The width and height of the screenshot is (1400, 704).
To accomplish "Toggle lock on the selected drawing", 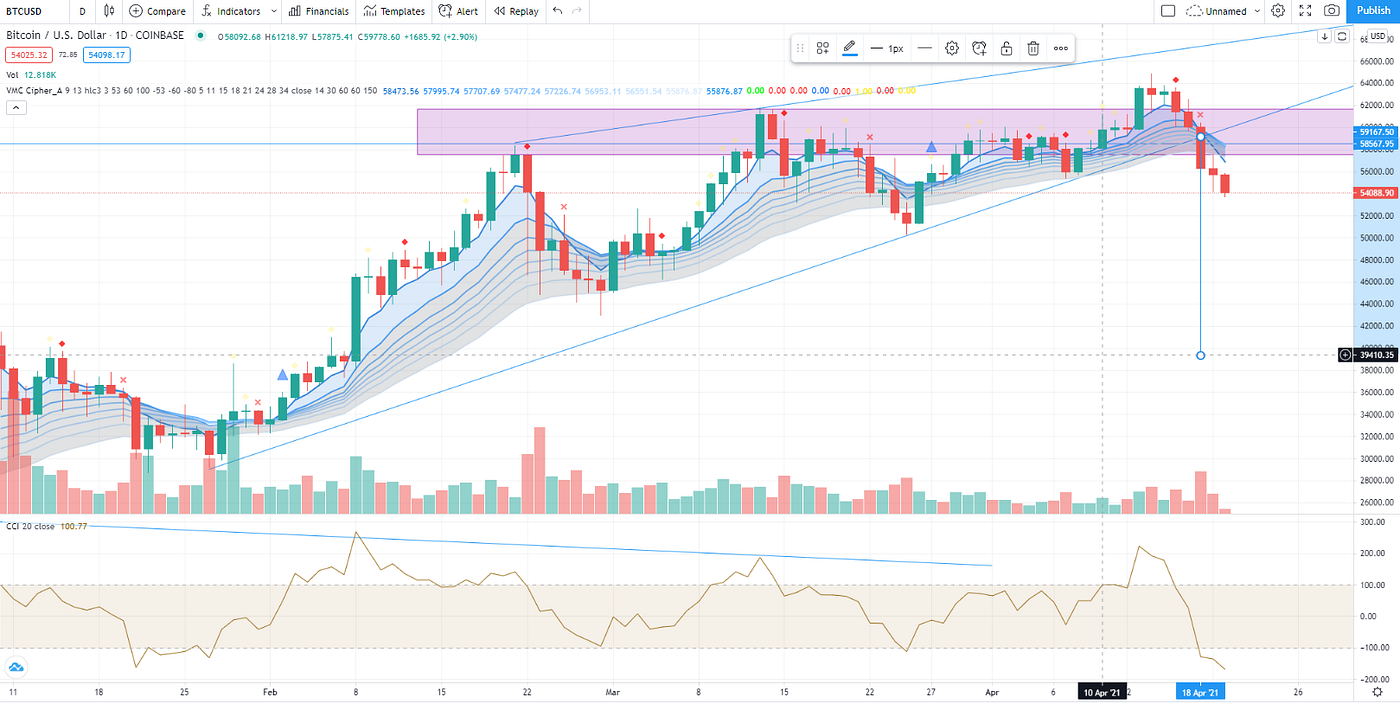I will point(1006,48).
